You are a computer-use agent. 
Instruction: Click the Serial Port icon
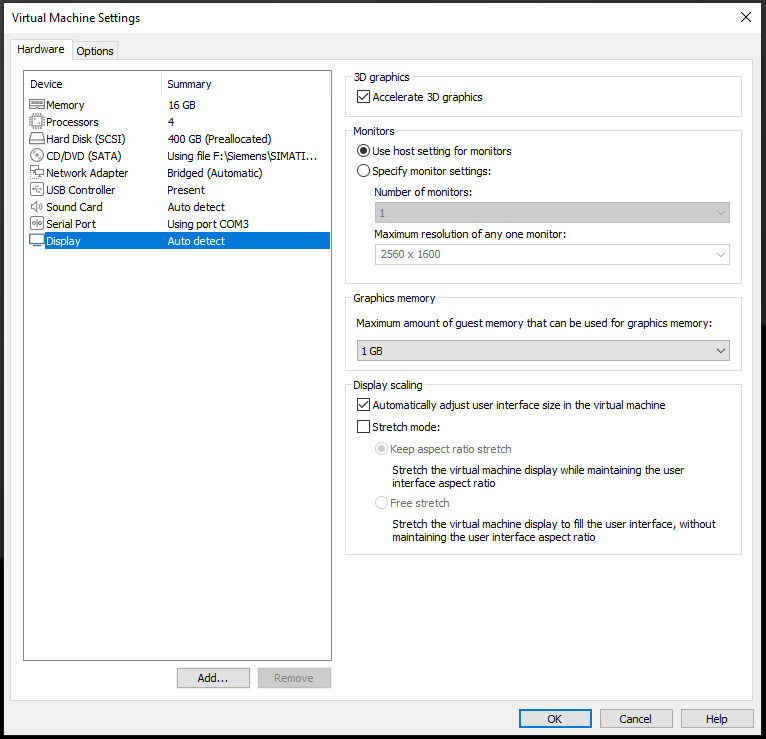tap(37, 224)
